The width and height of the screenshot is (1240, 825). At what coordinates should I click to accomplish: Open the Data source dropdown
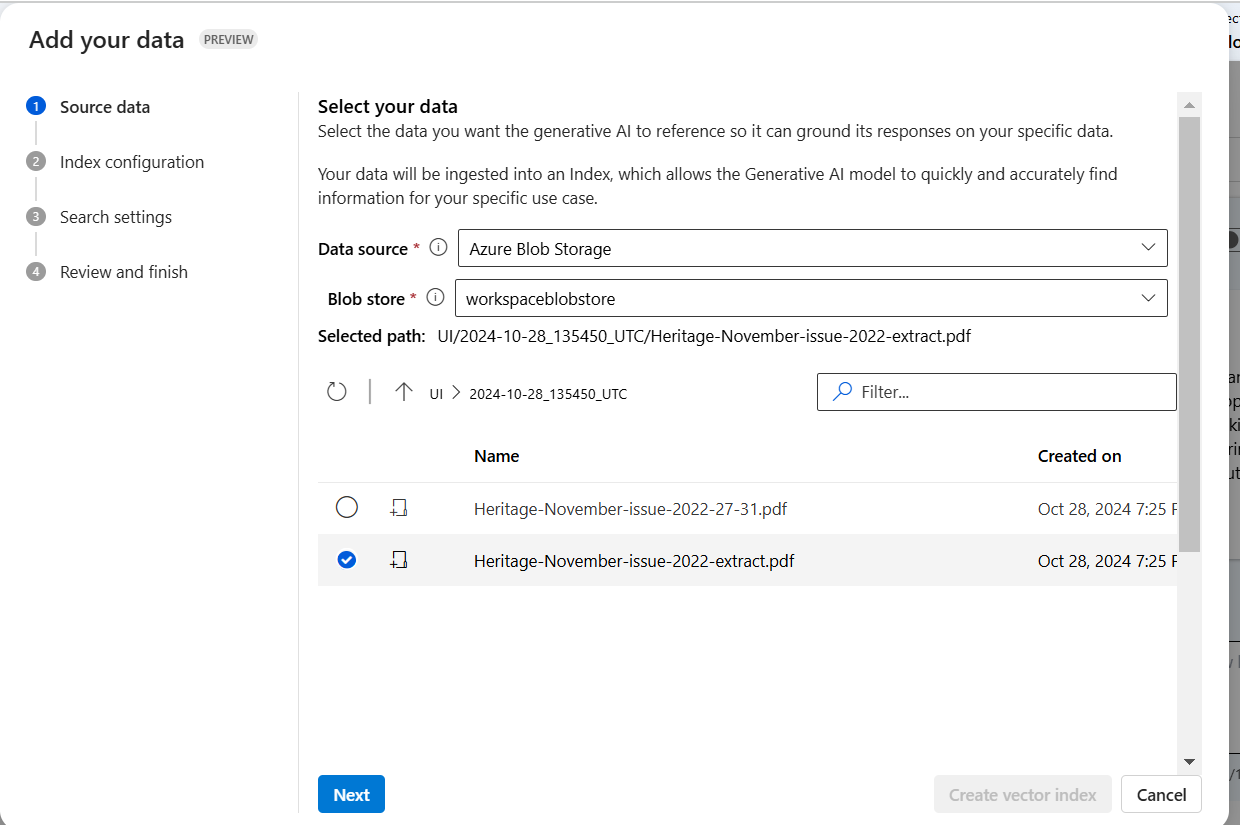[812, 249]
